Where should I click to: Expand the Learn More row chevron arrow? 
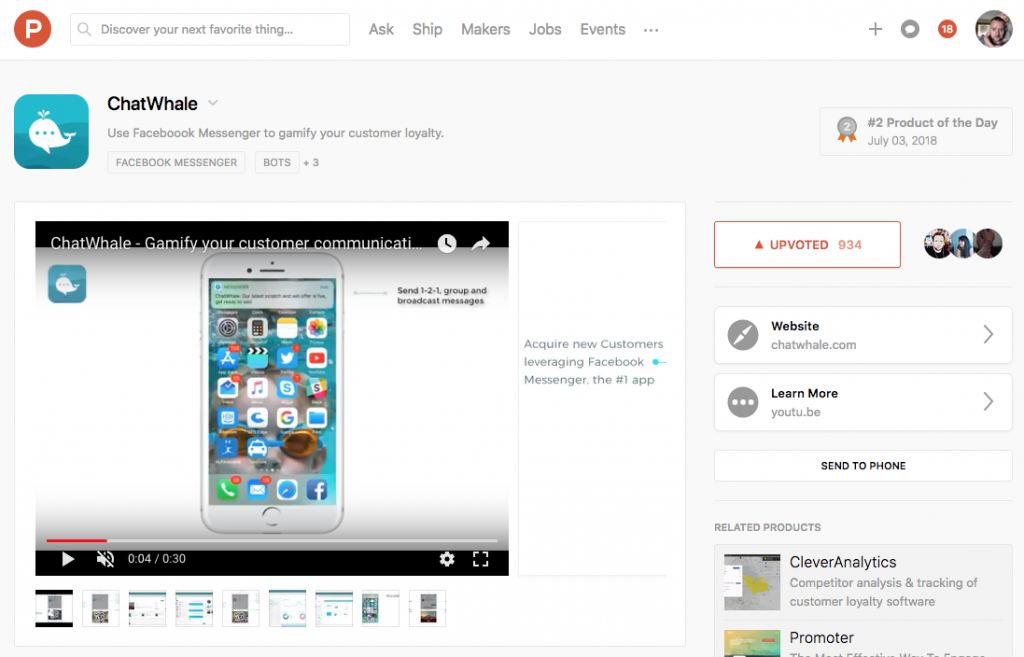point(988,402)
